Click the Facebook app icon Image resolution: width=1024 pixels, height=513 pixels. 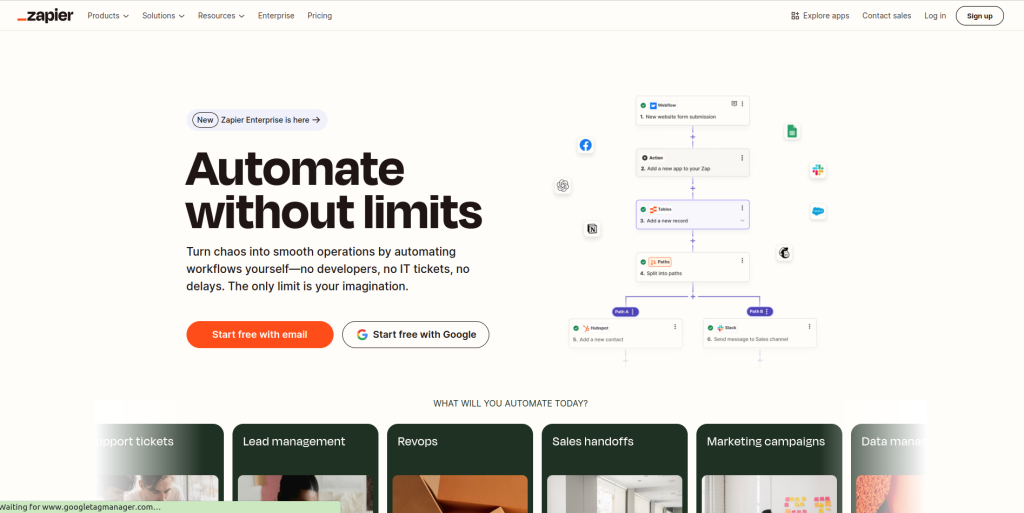(586, 145)
